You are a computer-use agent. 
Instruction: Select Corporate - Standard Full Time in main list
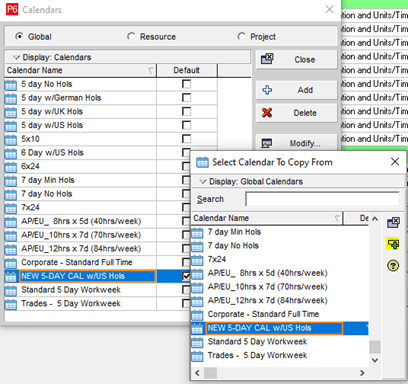point(80,262)
